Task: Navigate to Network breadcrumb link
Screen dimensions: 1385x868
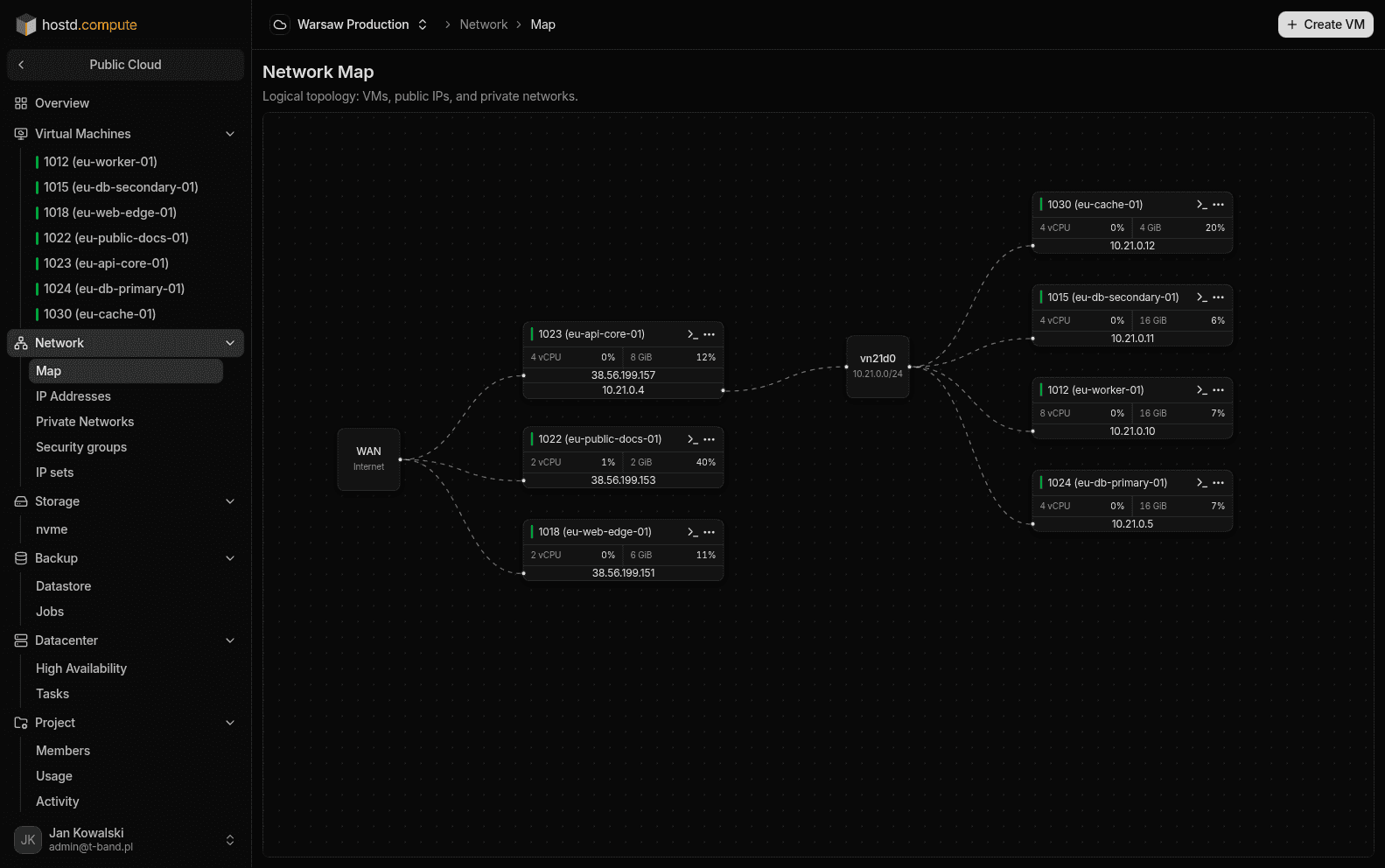Action: (483, 24)
